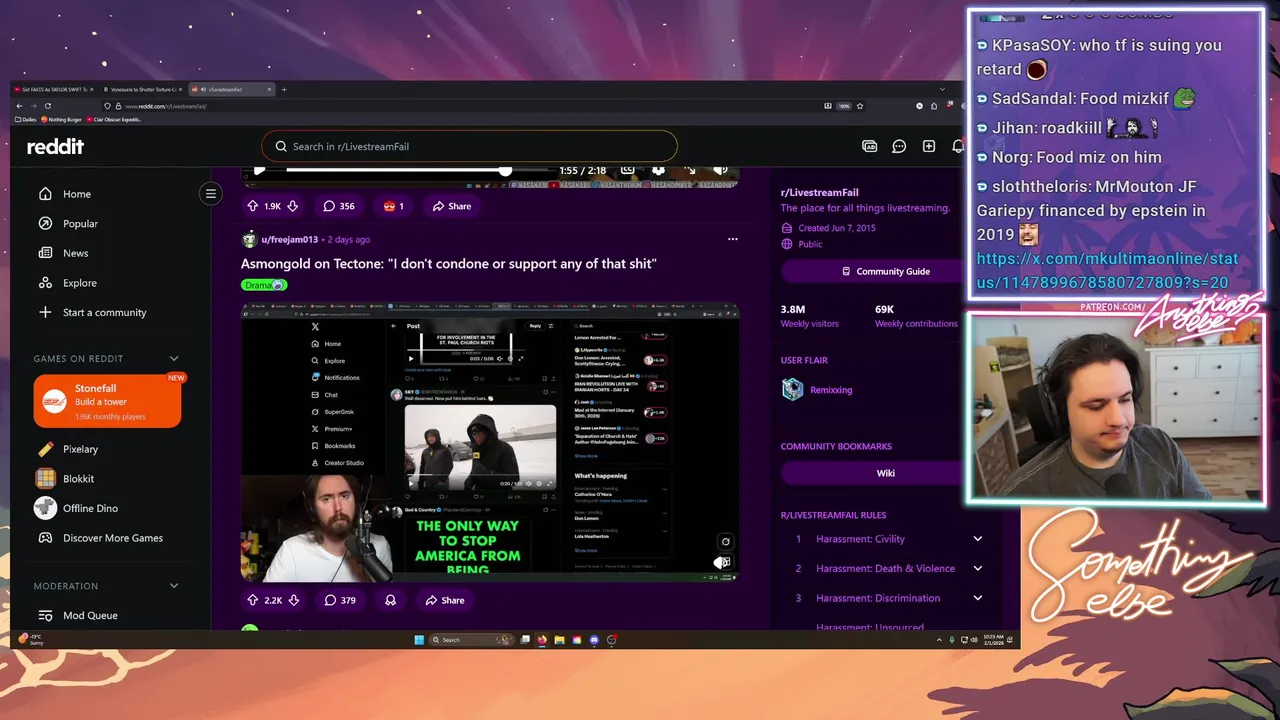1280x720 pixels.
Task: Open Reddit home via the reddit logo
Action: (55, 147)
